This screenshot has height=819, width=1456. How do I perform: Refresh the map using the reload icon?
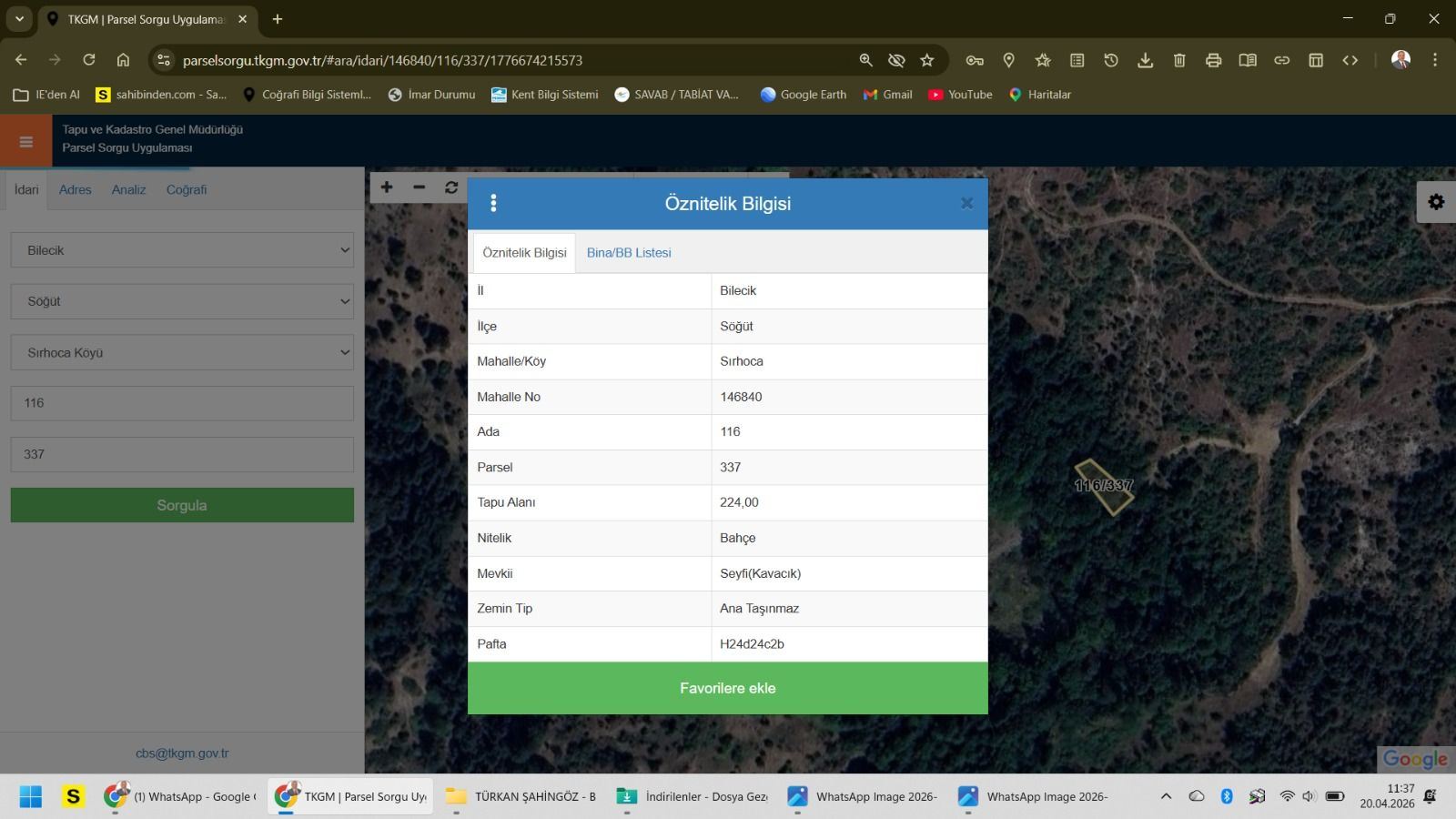[451, 187]
